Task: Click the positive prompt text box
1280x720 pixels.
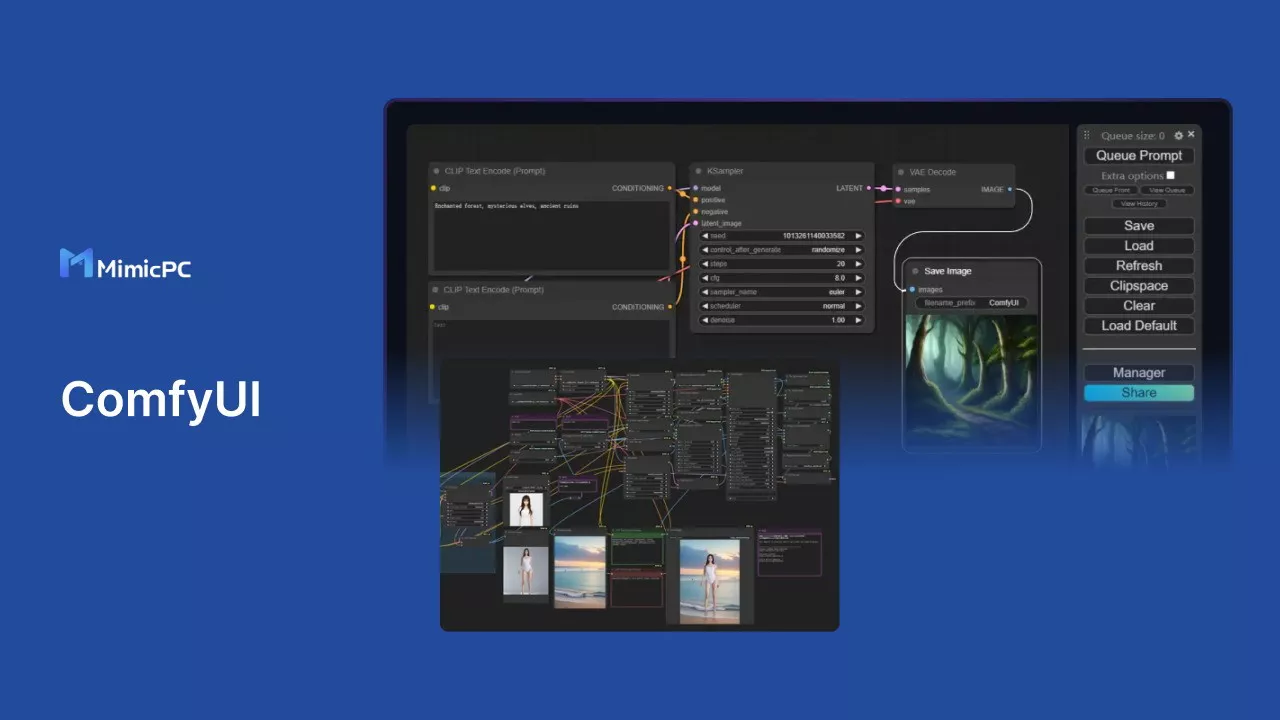Action: 550,235
